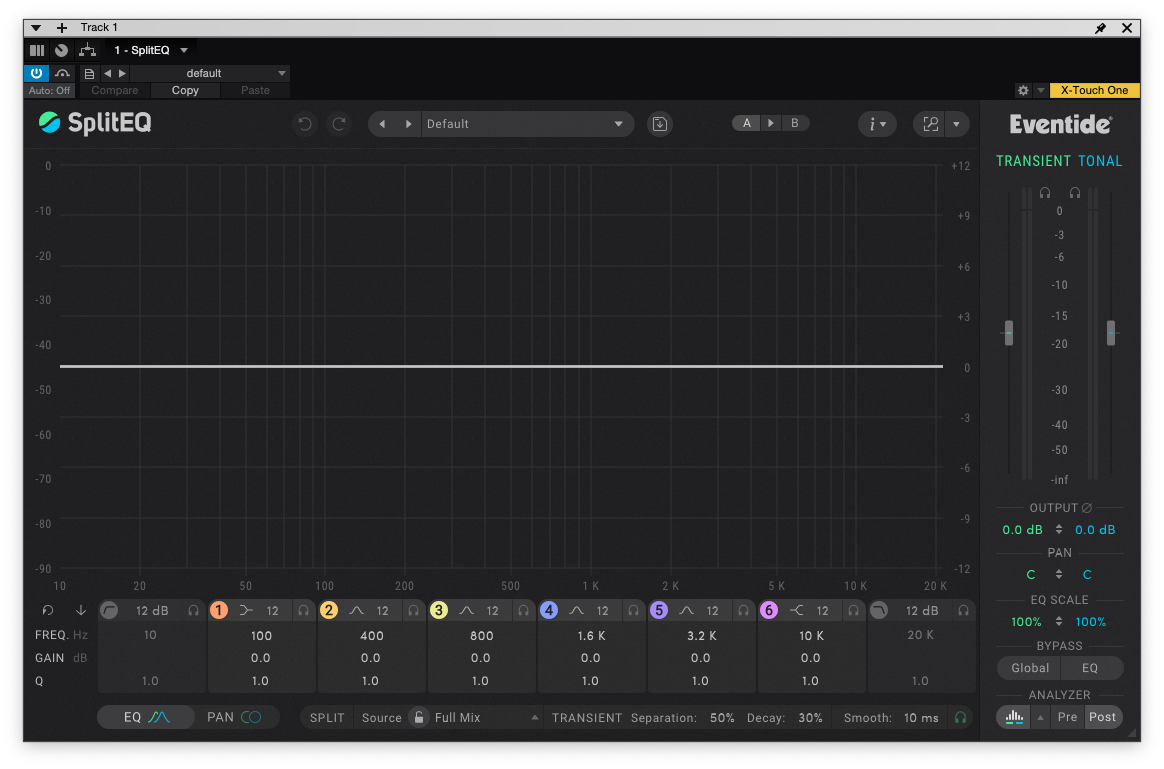Toggle the high-pass filter band icon
This screenshot has height=769, width=1164.
click(109, 610)
